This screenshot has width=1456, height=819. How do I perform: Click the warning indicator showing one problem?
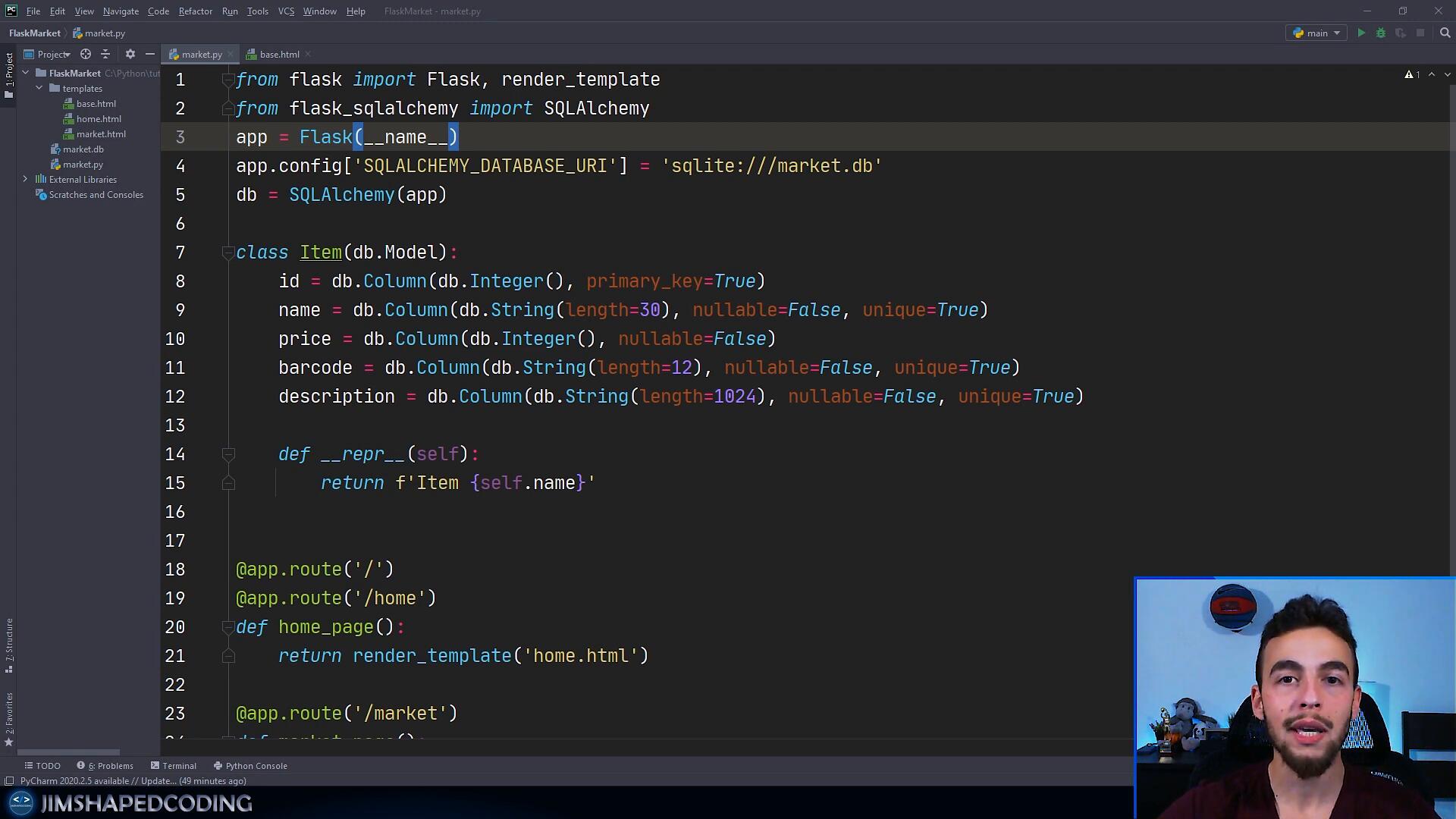point(1412,74)
